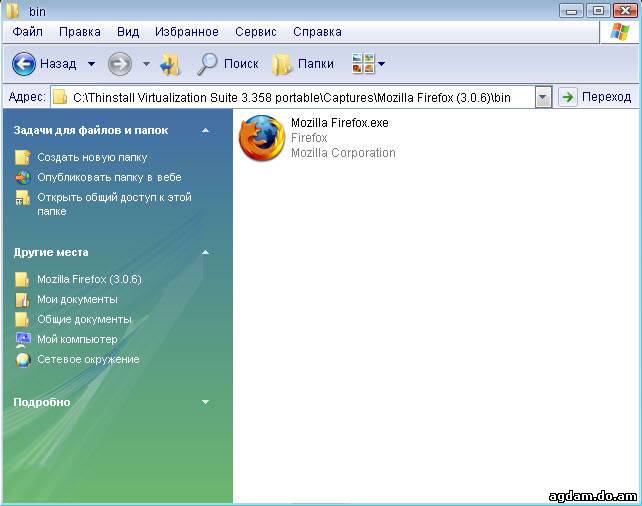642x506 pixels.
Task: Click the Создать новую папку link
Action: tap(92, 157)
